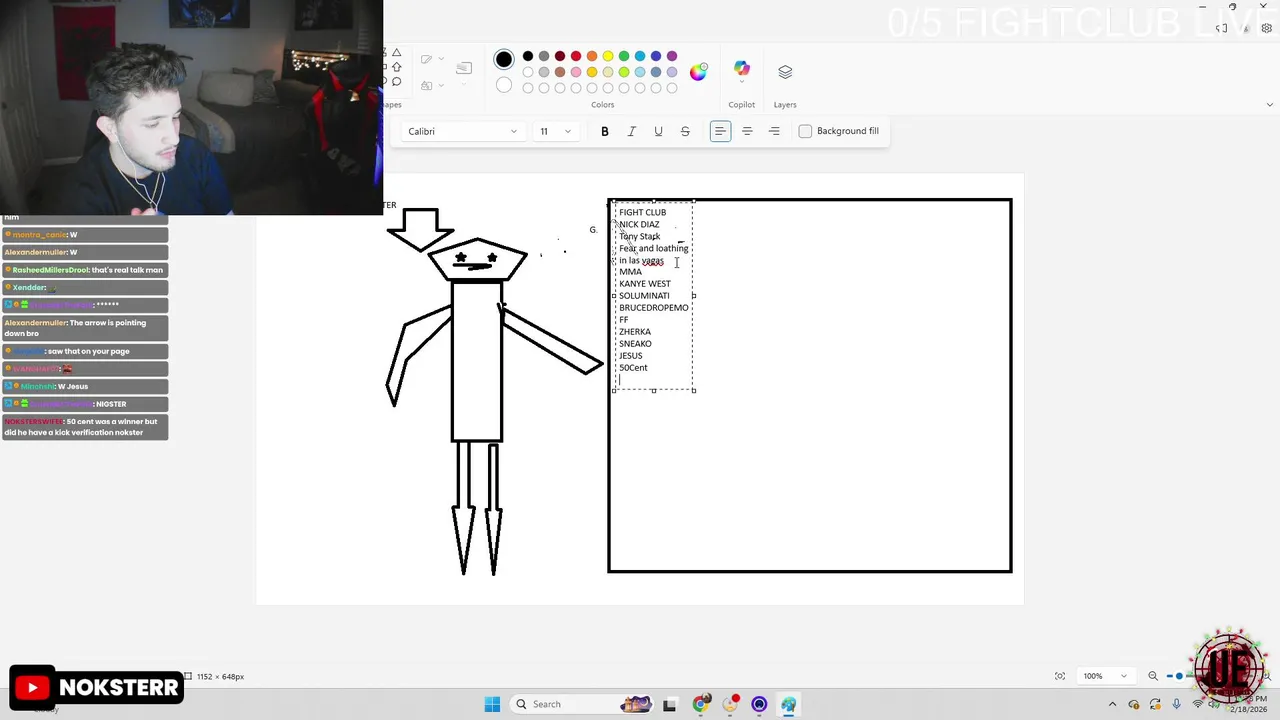Apply bold text formatting
This screenshot has width=1280, height=720.
pyautogui.click(x=604, y=131)
